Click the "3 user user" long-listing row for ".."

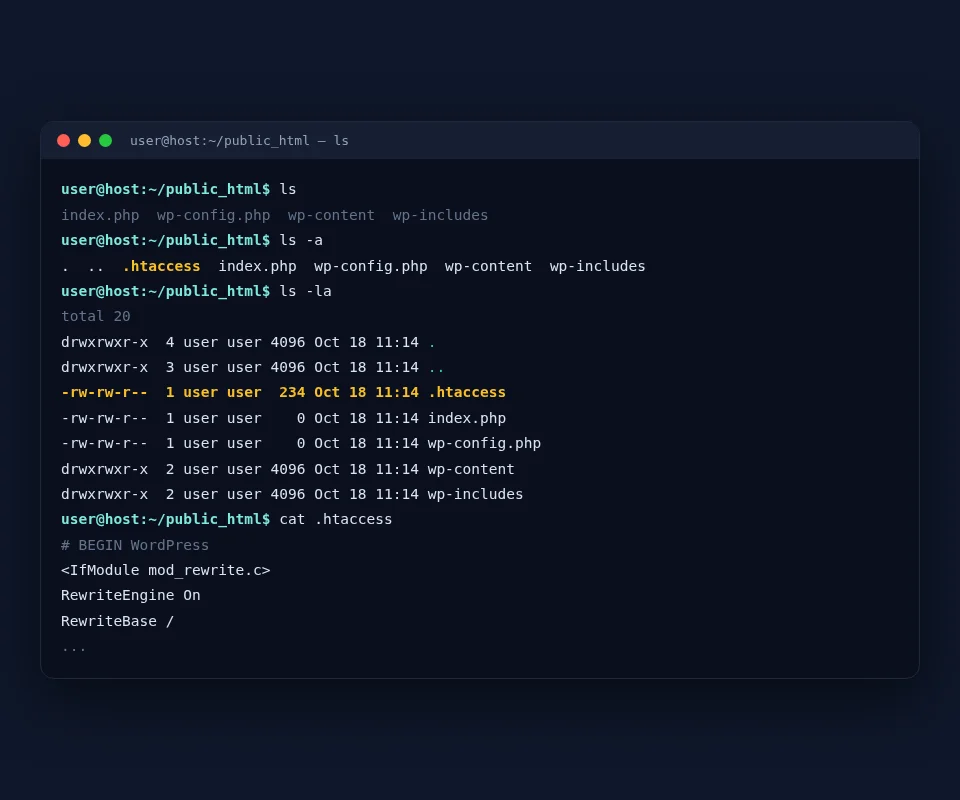tap(253, 367)
